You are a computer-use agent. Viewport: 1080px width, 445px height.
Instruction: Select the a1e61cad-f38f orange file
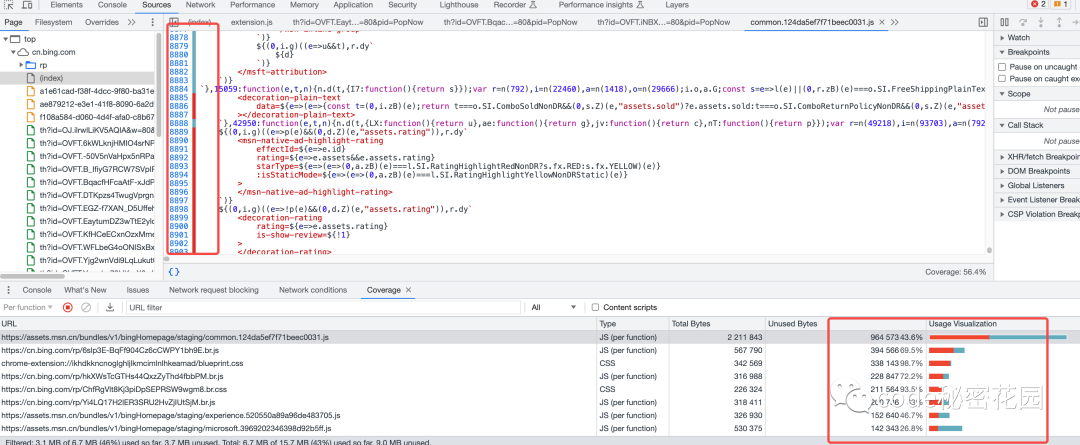[x=90, y=91]
